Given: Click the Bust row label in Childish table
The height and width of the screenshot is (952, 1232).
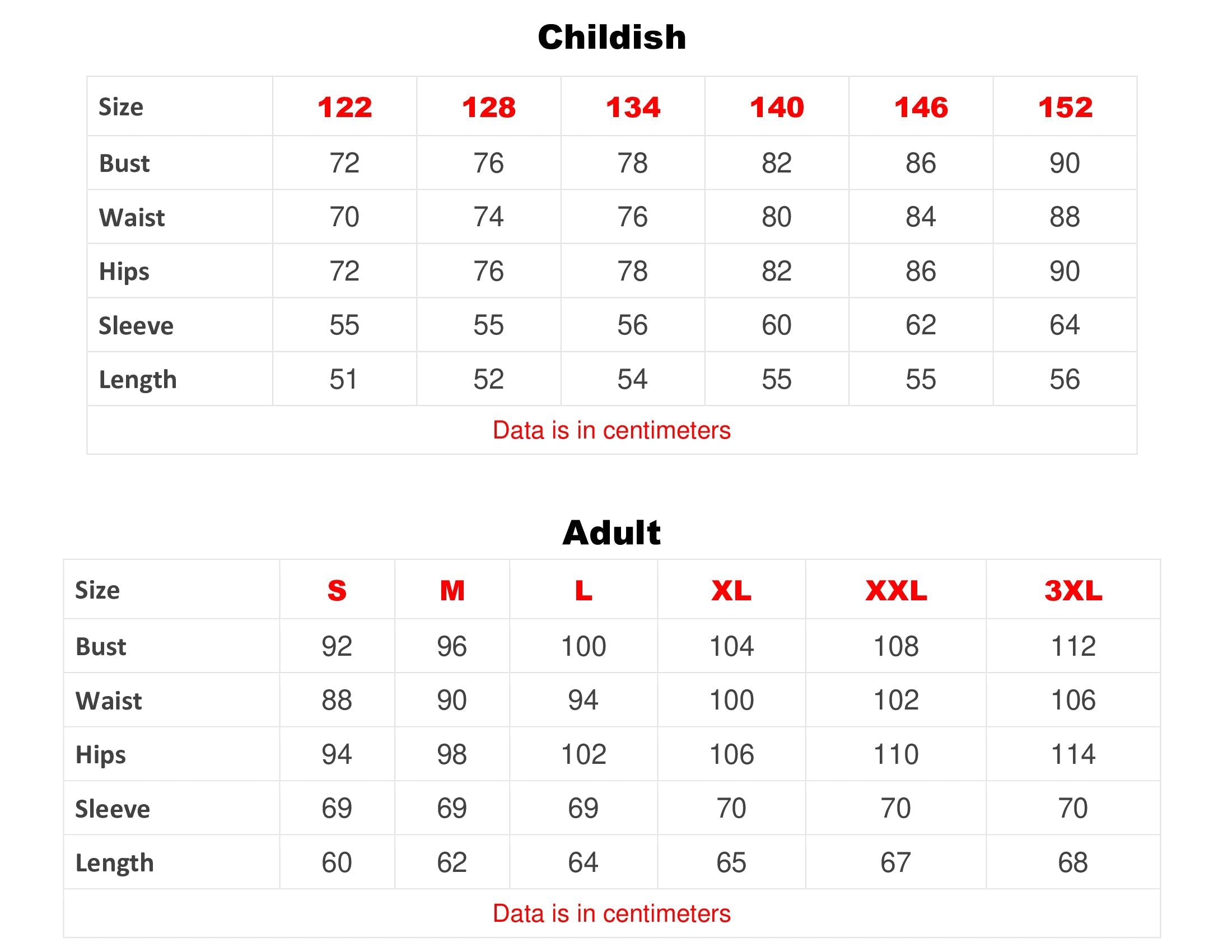Looking at the screenshot, I should (x=124, y=164).
